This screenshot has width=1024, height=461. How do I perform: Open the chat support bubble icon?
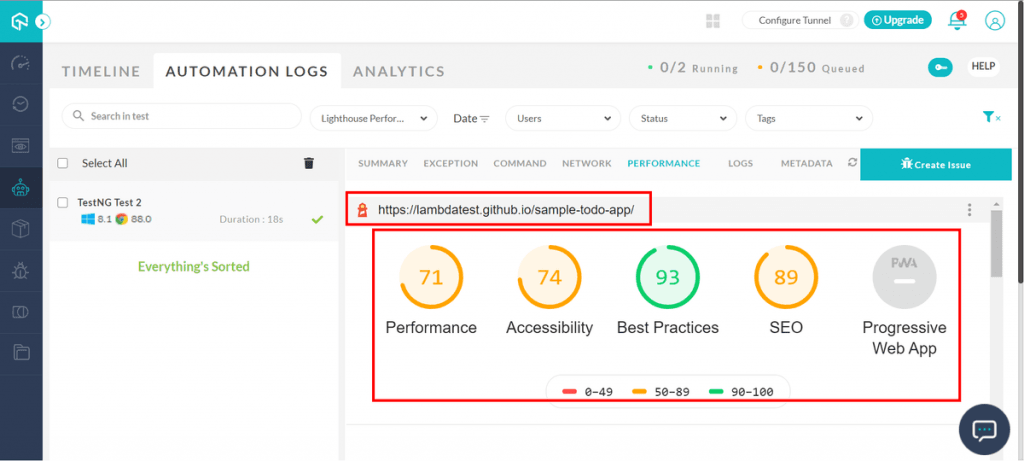click(985, 429)
